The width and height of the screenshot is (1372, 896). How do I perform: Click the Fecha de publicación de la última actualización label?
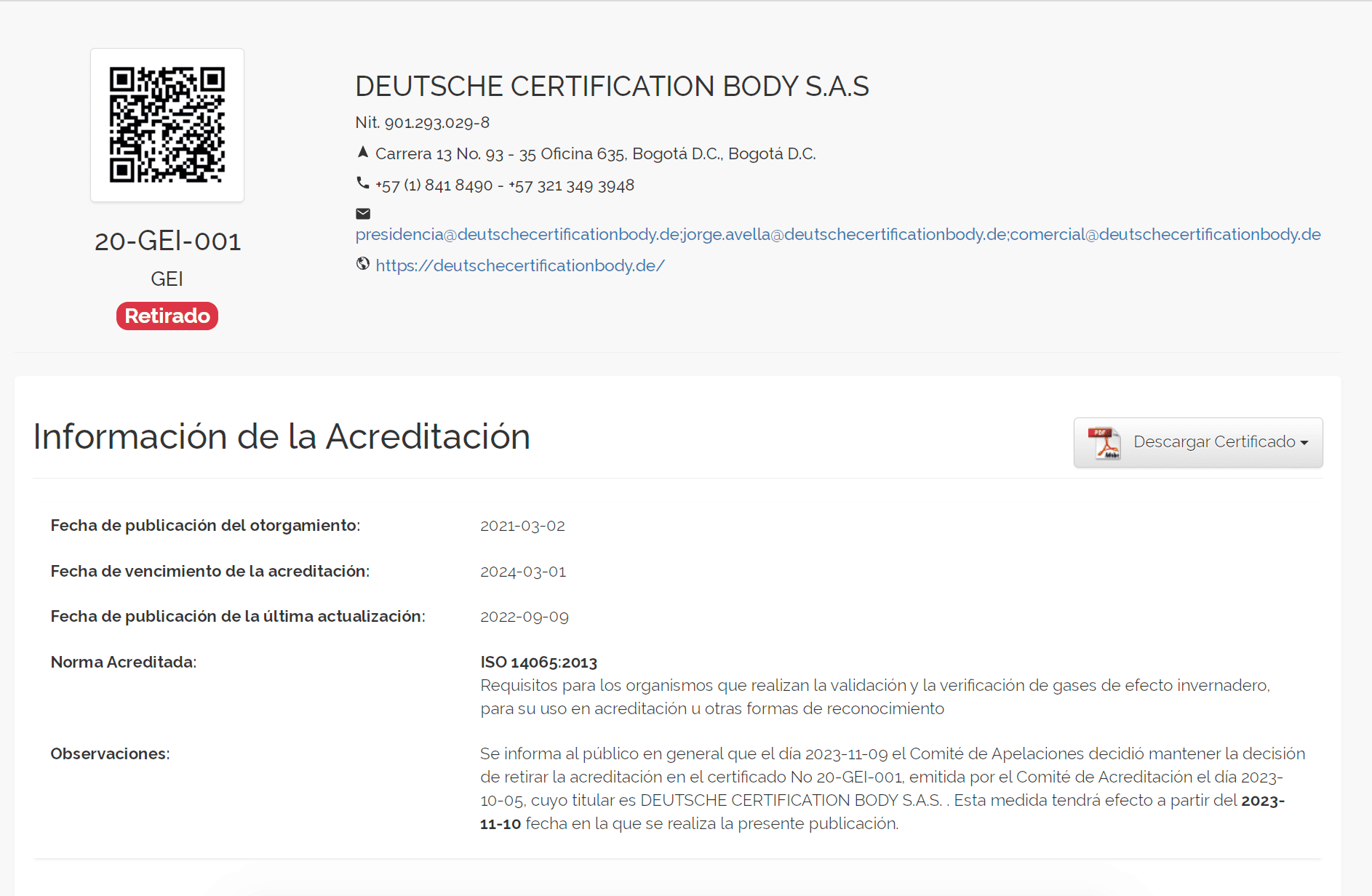pyautogui.click(x=238, y=617)
